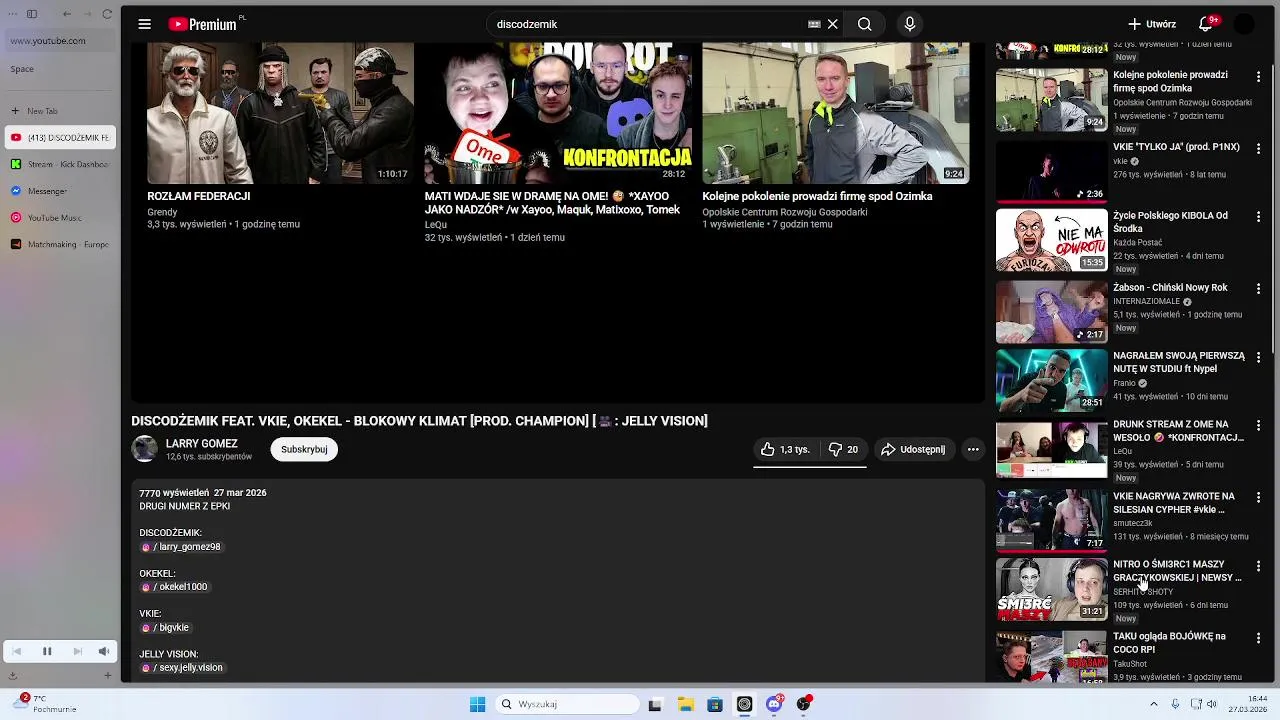
Task: Click the www.youtube.com address bar
Action: (x=60, y=41)
